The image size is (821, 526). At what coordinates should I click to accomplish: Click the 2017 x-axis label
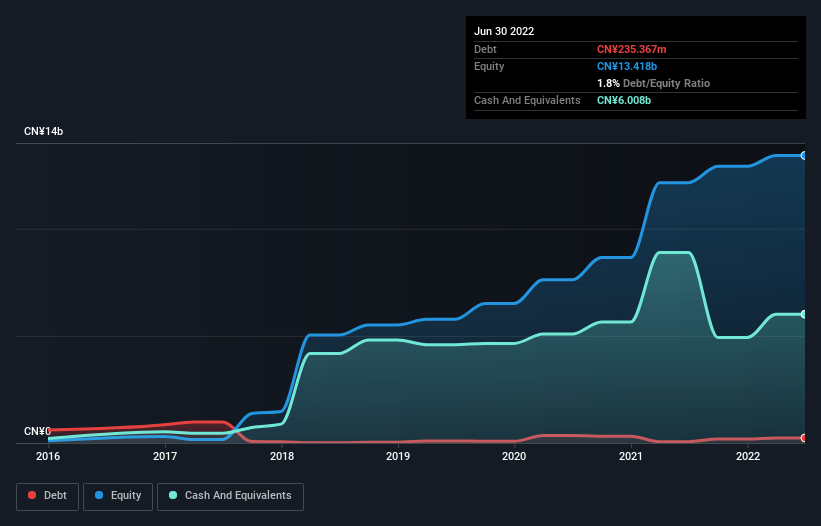[x=165, y=456]
